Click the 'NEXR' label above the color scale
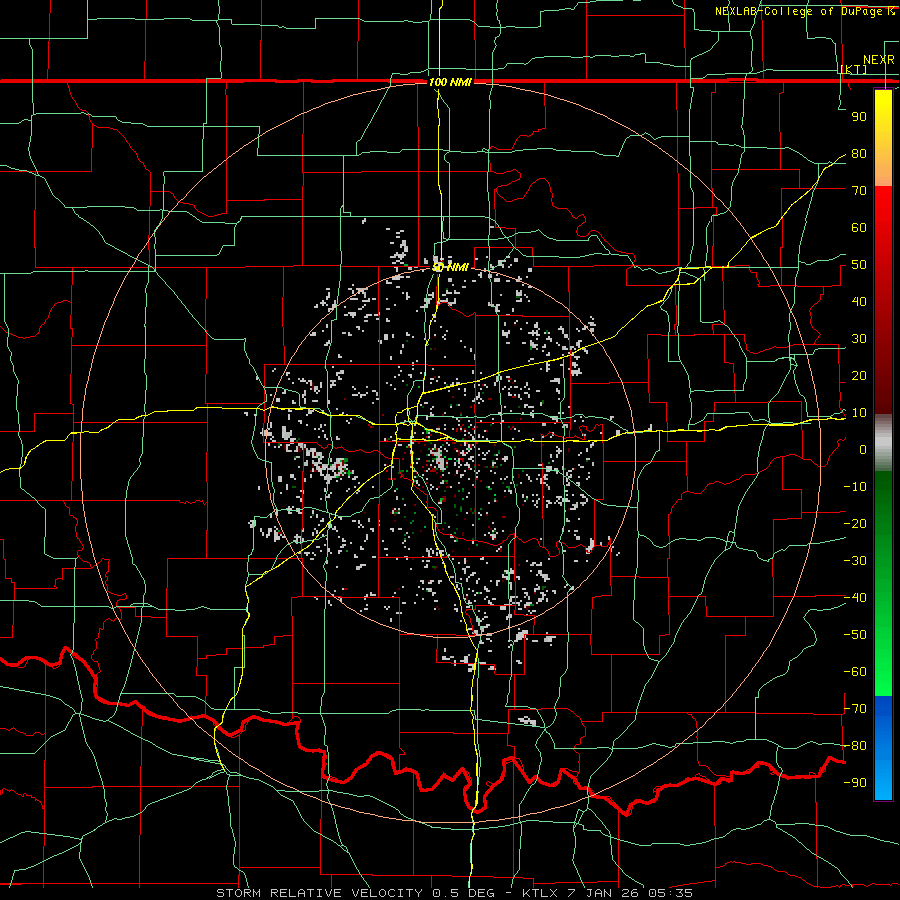Screen dimensions: 900x900 (x=879, y=59)
